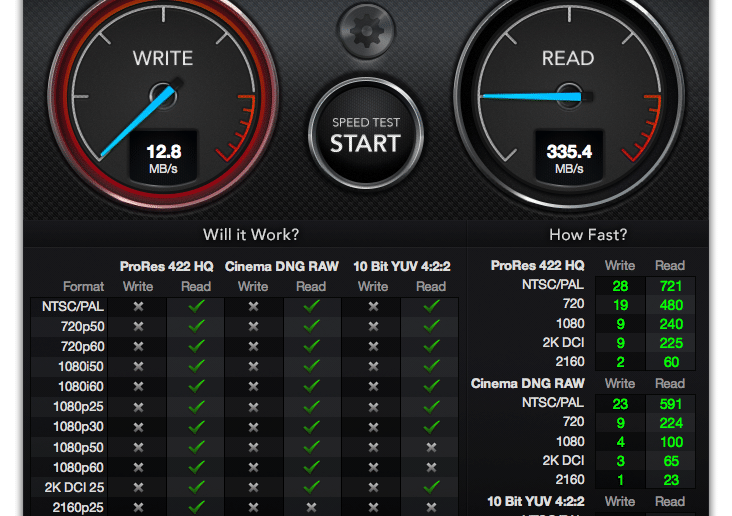
Task: Click the Cinema DNG RAW column header in Will it Work
Action: point(282,266)
